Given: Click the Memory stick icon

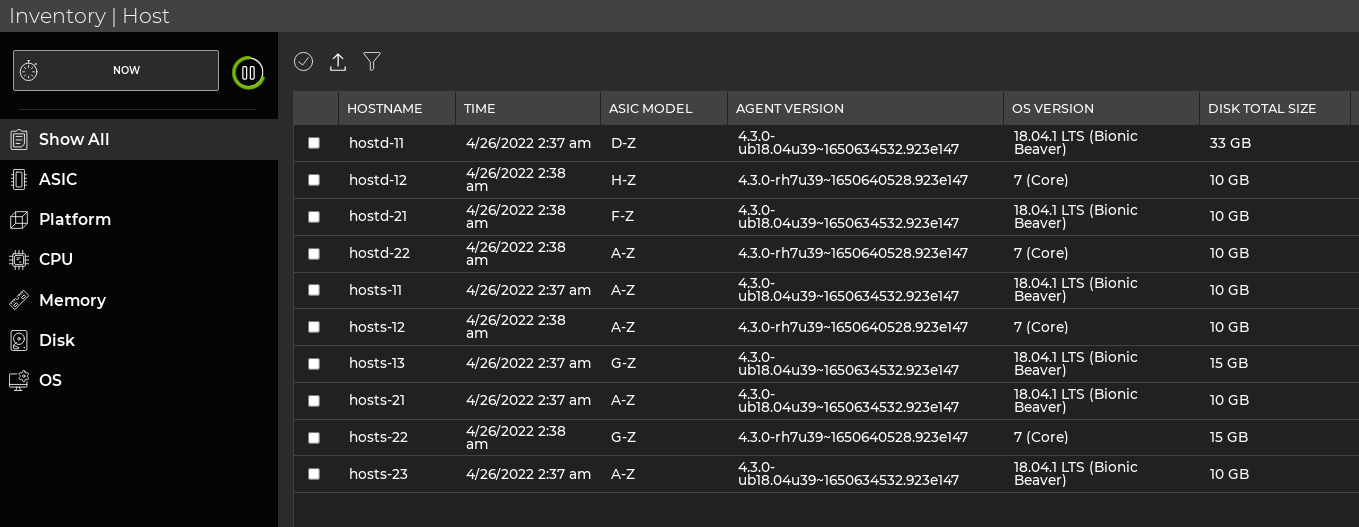Looking at the screenshot, I should 18,300.
